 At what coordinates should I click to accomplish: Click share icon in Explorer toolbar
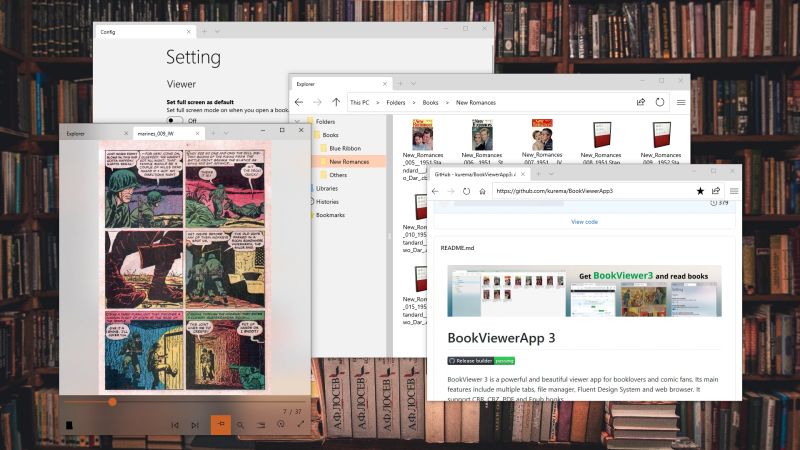pyautogui.click(x=641, y=102)
